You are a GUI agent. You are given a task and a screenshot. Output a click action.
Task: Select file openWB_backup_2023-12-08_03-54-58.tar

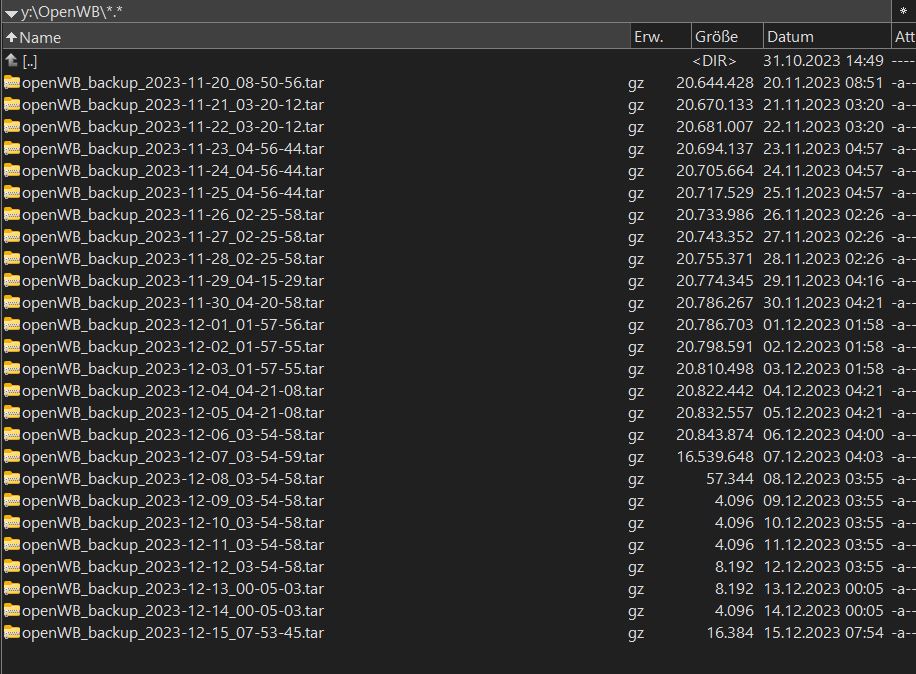coord(172,478)
